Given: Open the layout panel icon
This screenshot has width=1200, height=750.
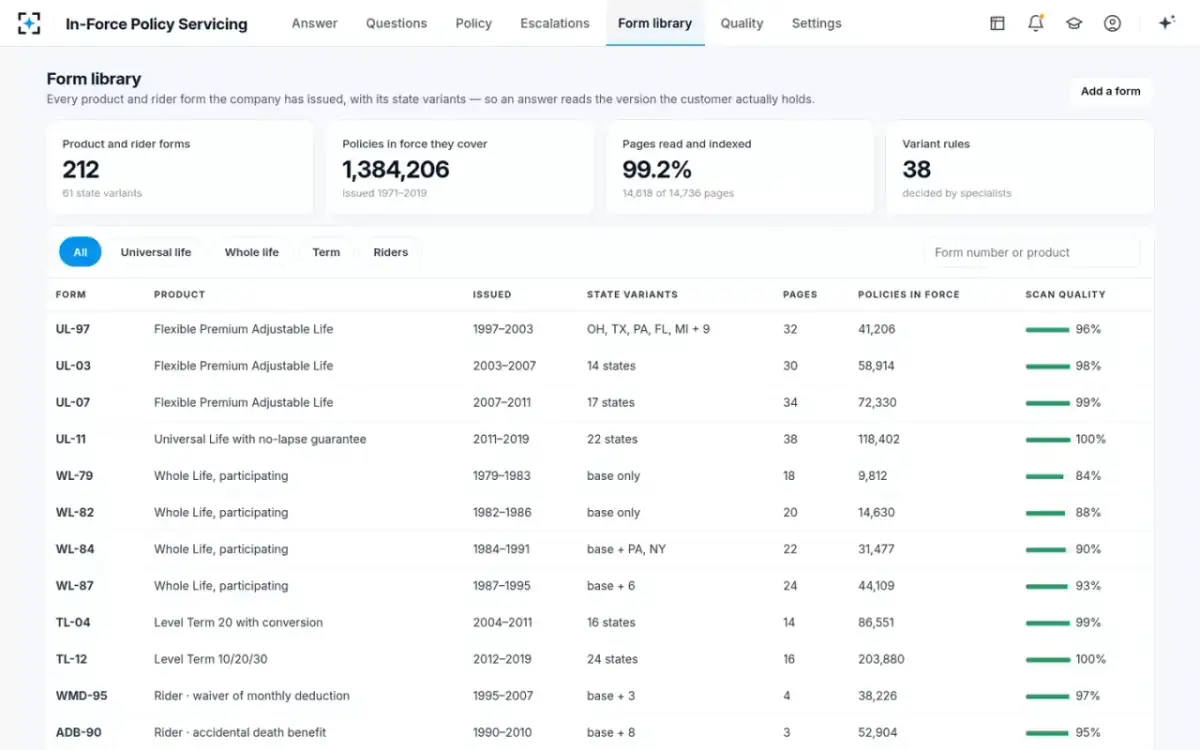Looking at the screenshot, I should point(997,23).
